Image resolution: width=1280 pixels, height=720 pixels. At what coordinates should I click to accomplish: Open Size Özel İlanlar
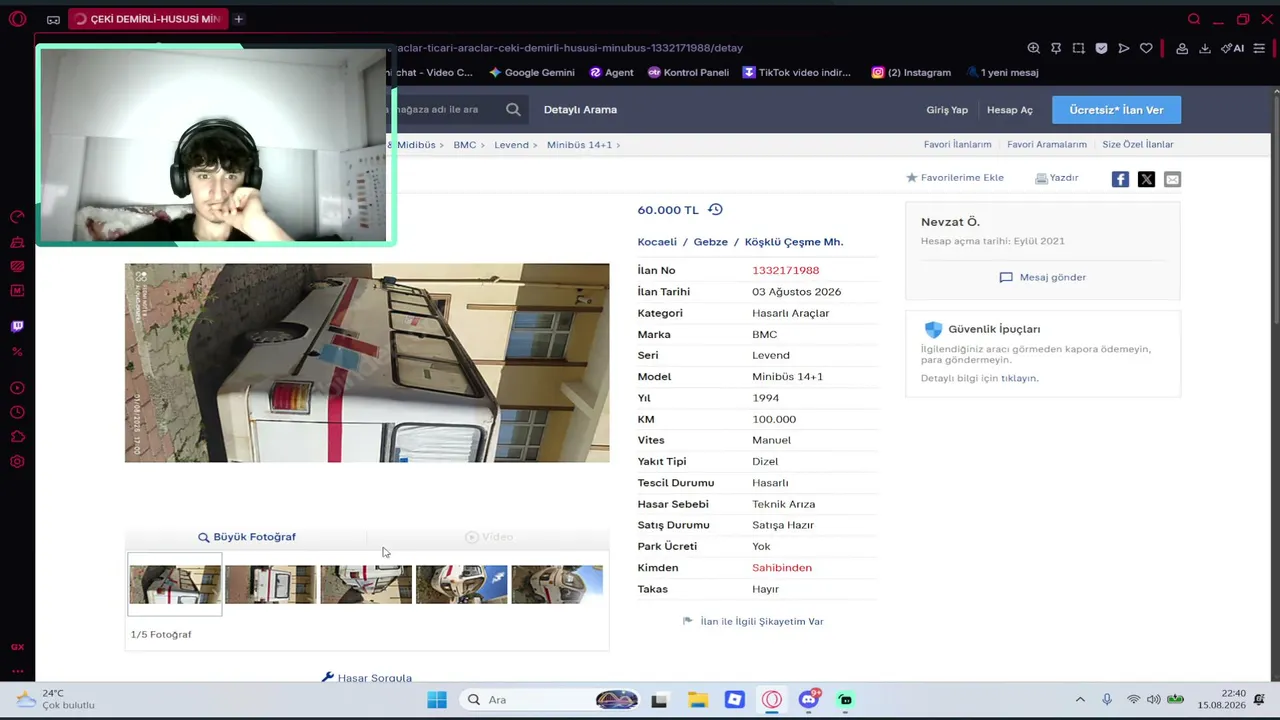pyautogui.click(x=1138, y=145)
